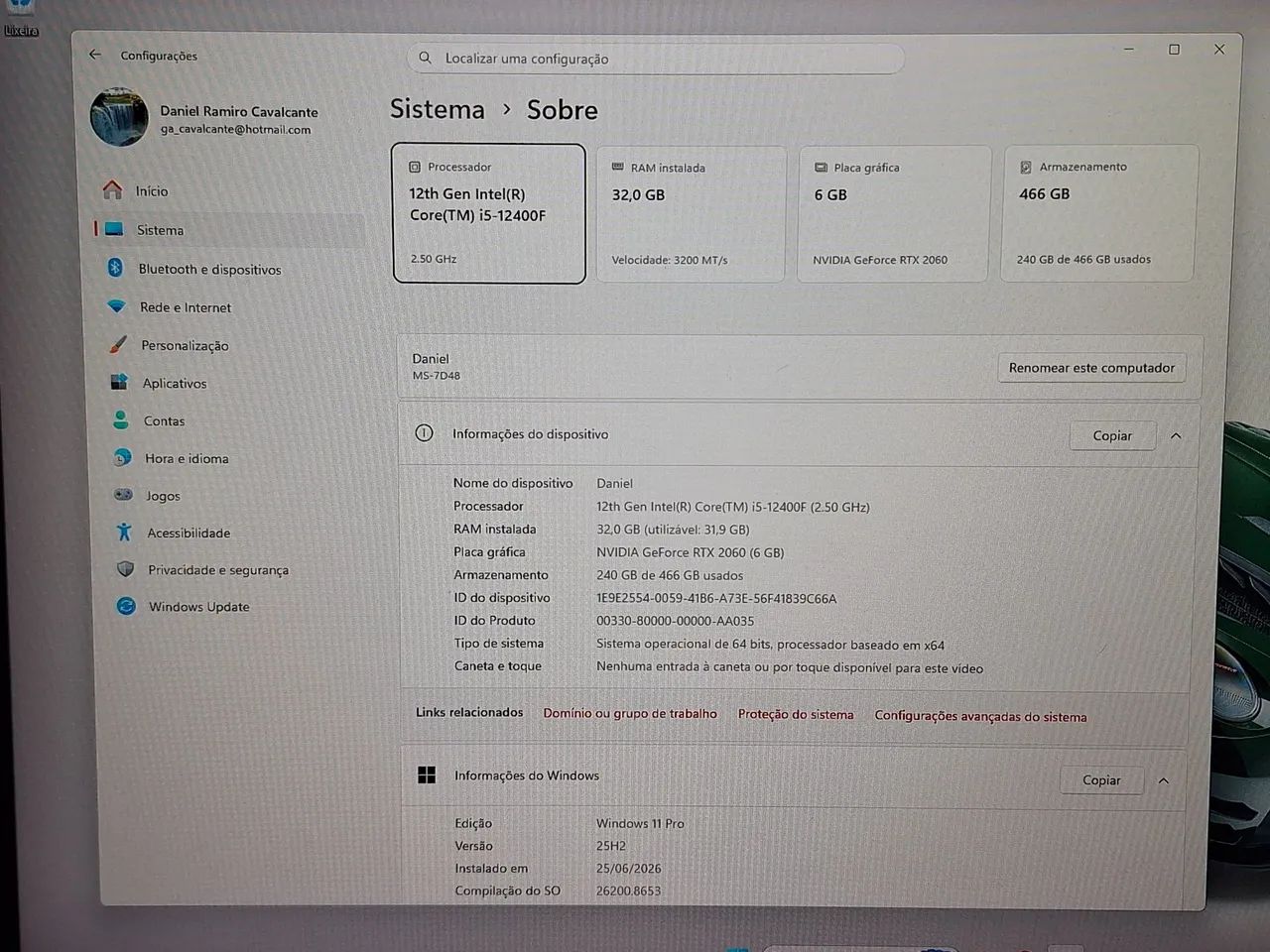Click the user profile picture
Screen dimensions: 1270x952
(119, 117)
